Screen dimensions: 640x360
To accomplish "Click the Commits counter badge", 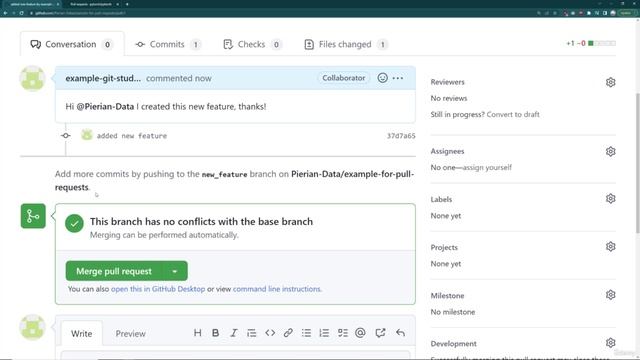I will click(x=196, y=44).
